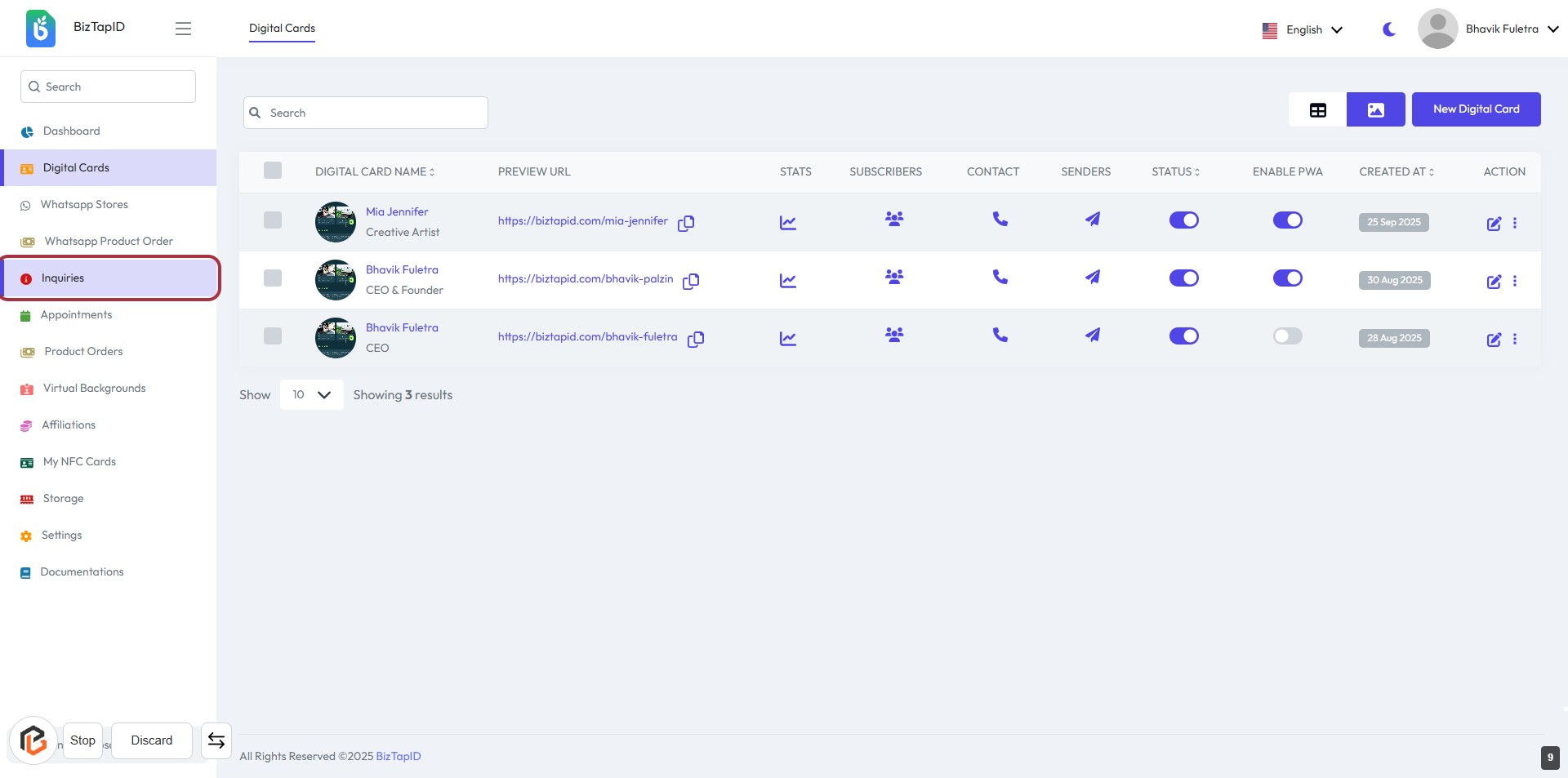Switch to dark mode moon icon
The height and width of the screenshot is (778, 1568).
click(1388, 29)
